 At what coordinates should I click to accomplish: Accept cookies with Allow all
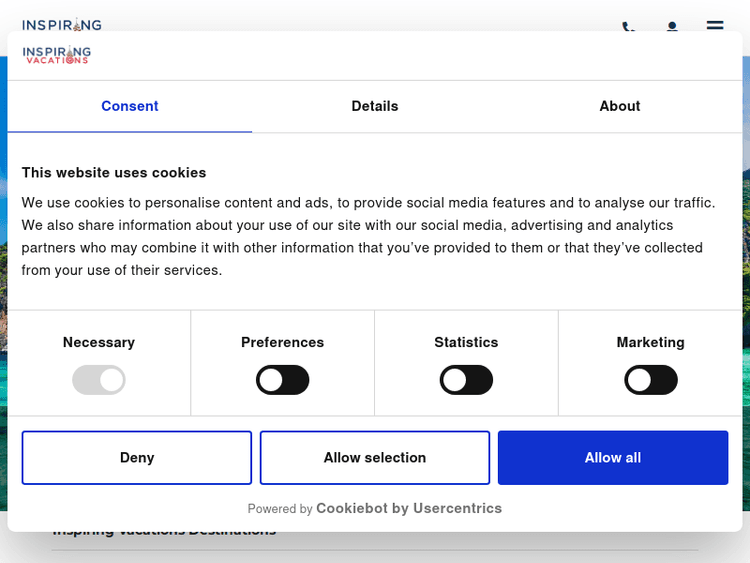(613, 458)
